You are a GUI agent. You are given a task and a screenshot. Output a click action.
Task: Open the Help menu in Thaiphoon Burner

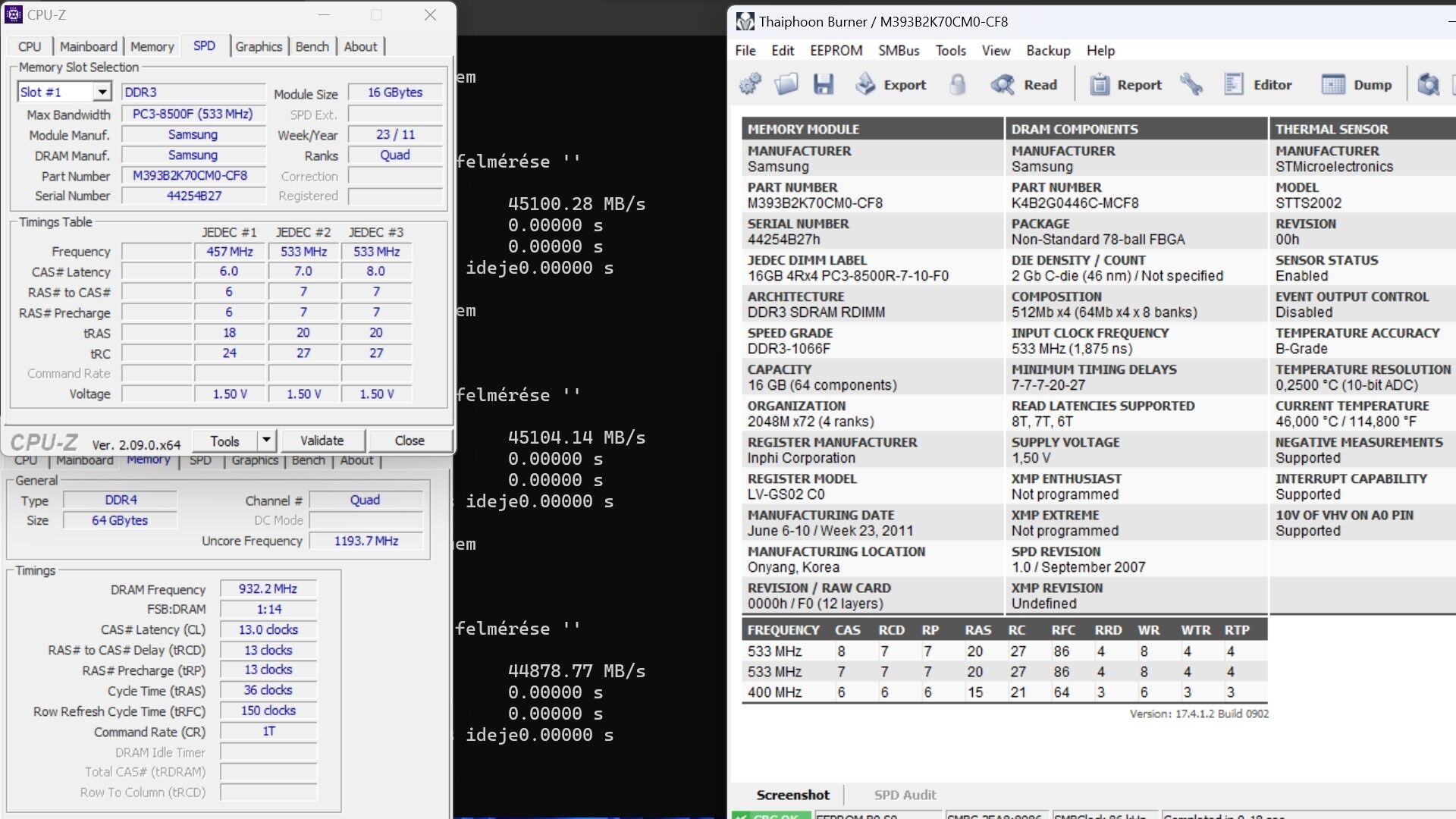(1100, 50)
